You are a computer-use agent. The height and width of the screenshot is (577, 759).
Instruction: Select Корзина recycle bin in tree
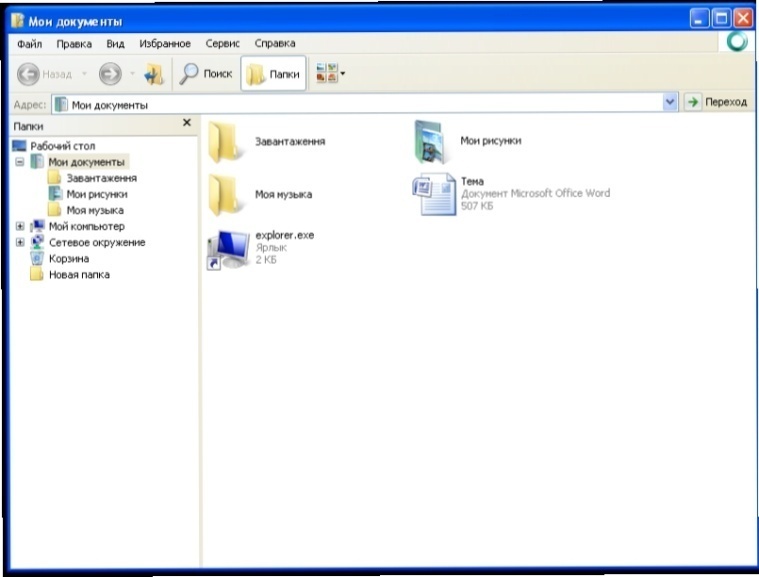pyautogui.click(x=69, y=258)
